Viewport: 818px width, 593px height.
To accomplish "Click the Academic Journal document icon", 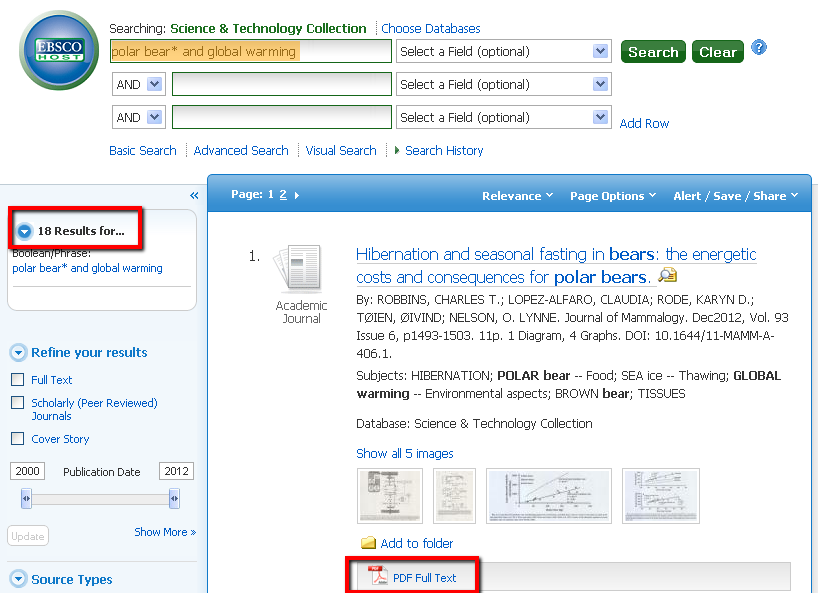I will click(x=301, y=269).
